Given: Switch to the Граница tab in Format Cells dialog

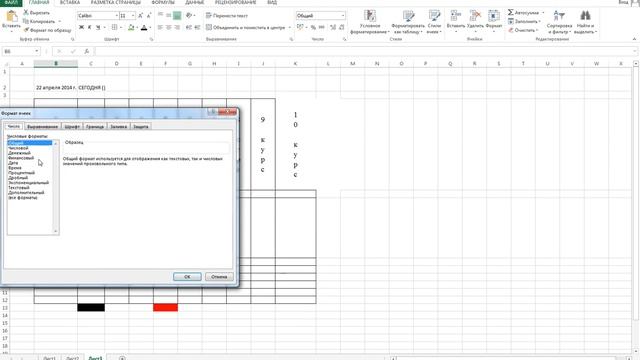Looking at the screenshot, I should [95, 127].
